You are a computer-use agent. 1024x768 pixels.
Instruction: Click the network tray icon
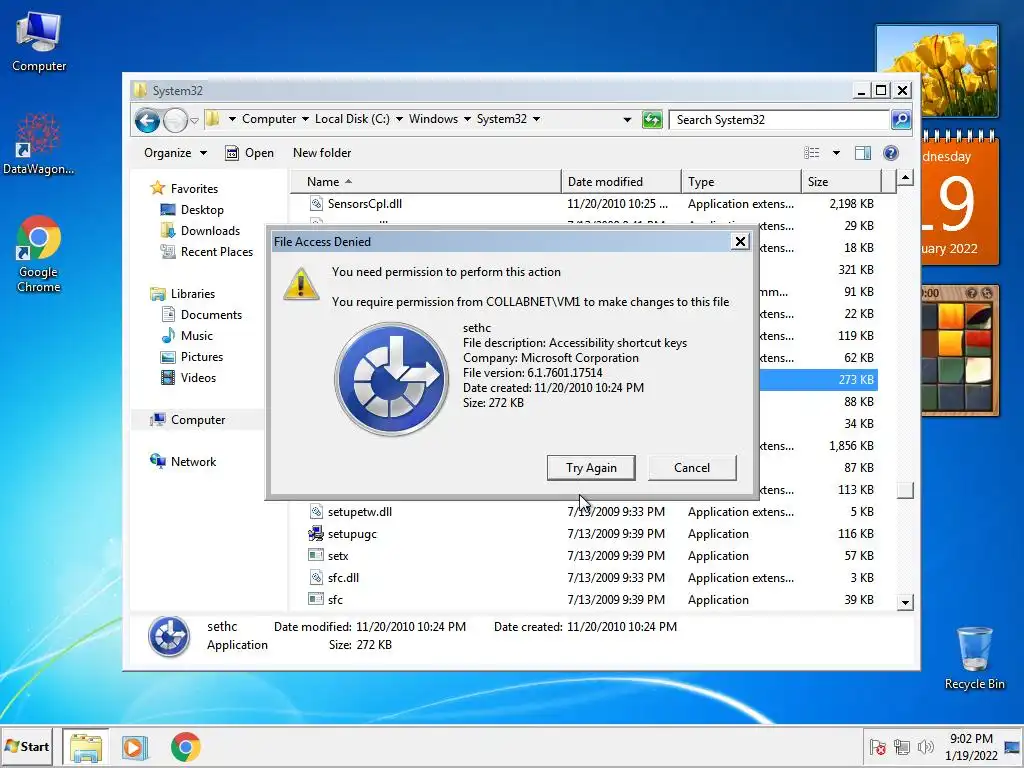click(x=902, y=747)
